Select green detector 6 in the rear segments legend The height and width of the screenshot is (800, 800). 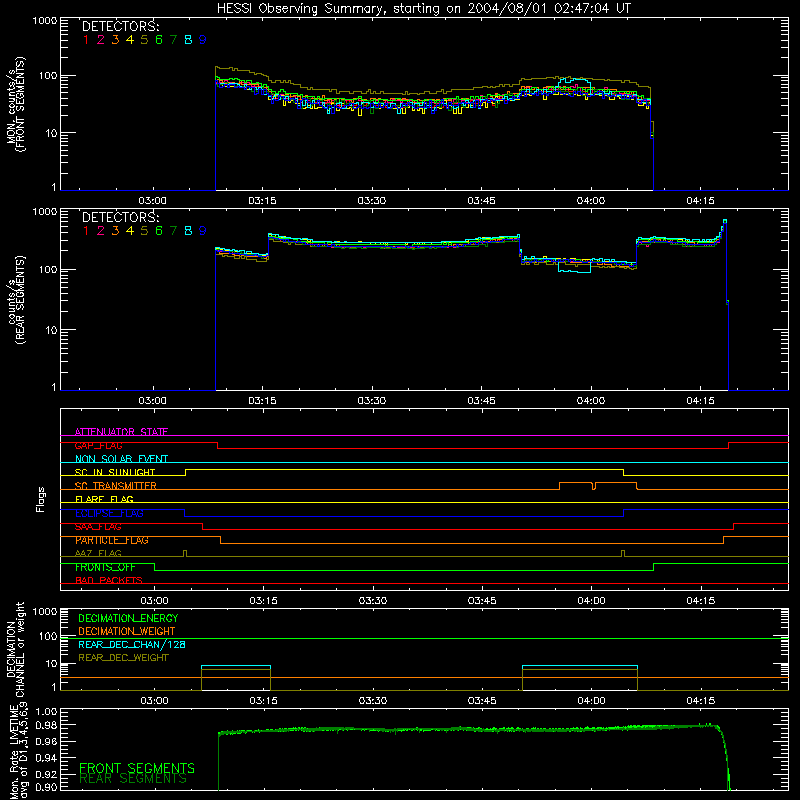coord(159,231)
